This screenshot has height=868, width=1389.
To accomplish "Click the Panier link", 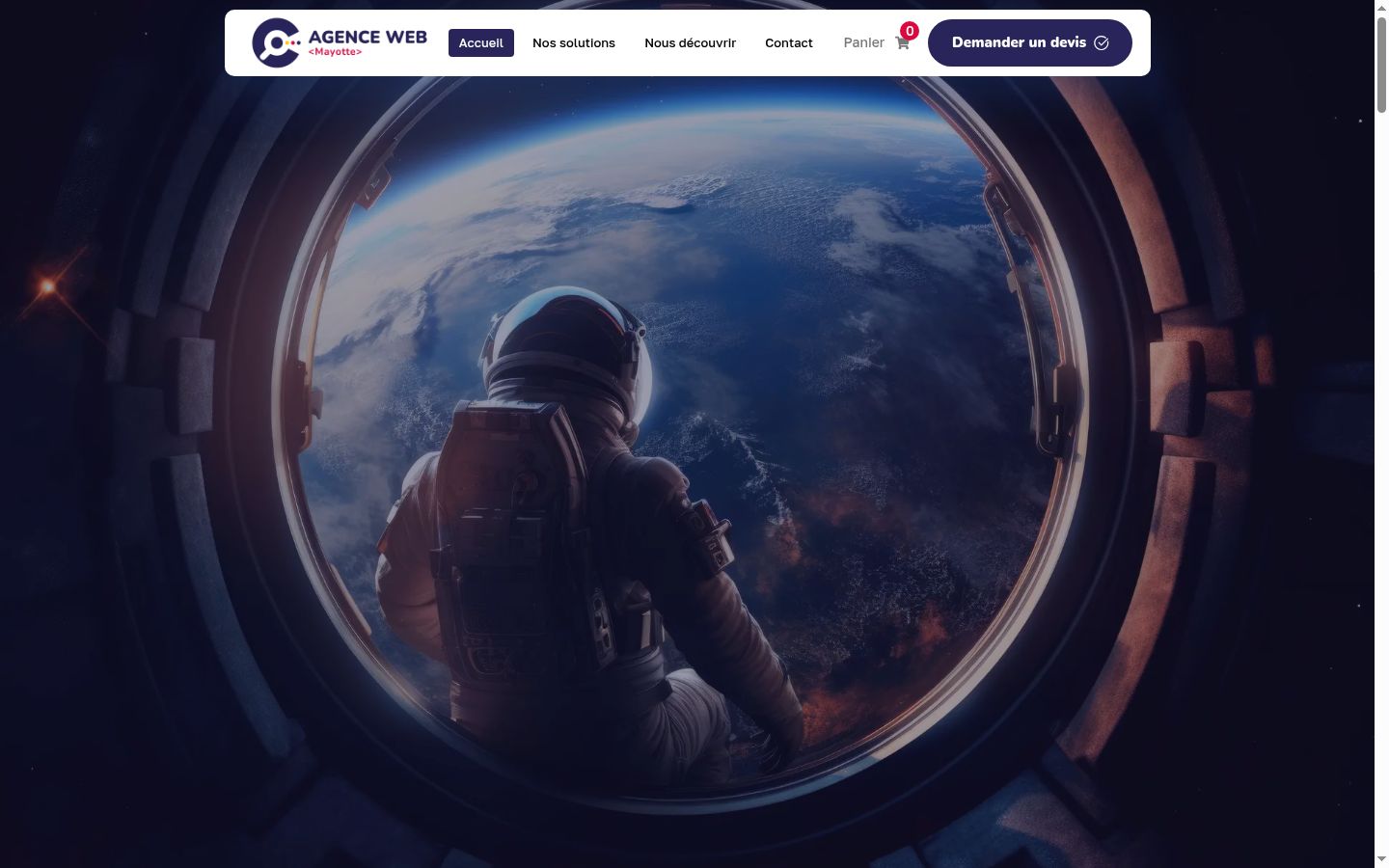I will (x=863, y=43).
